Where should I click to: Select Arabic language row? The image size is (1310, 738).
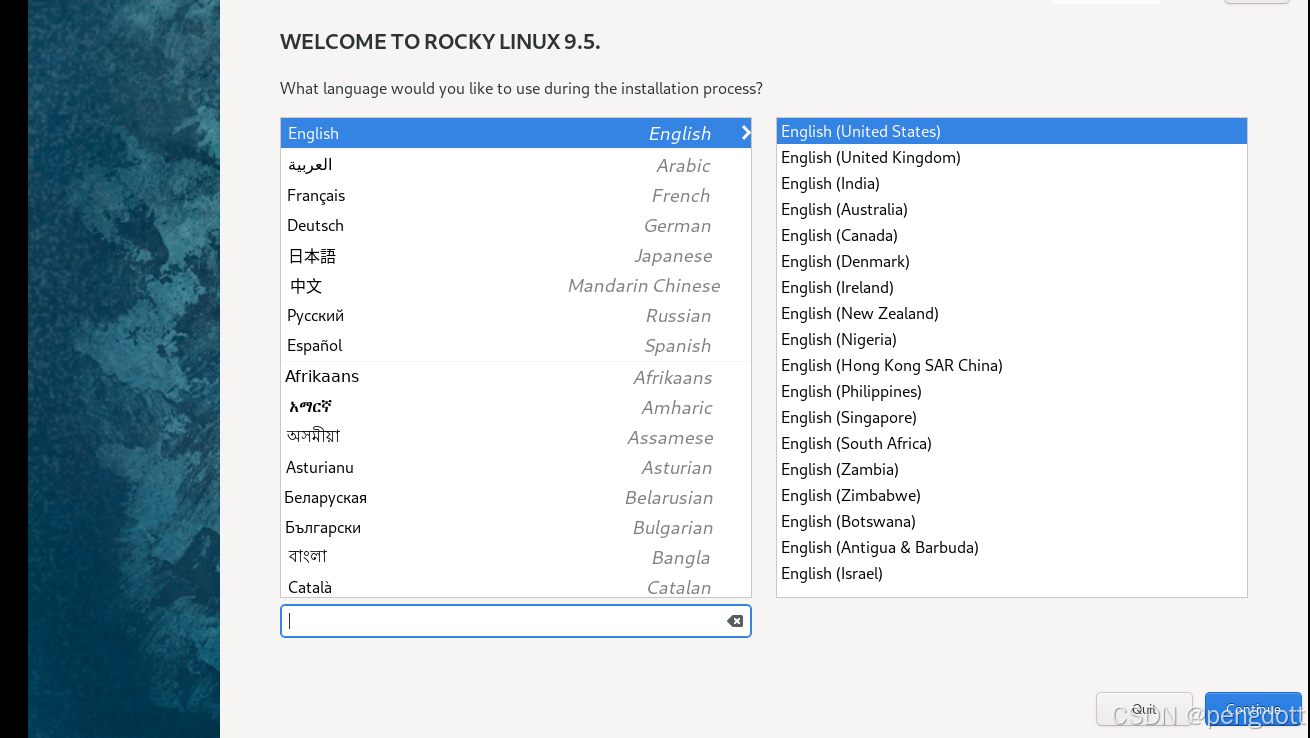pos(516,165)
